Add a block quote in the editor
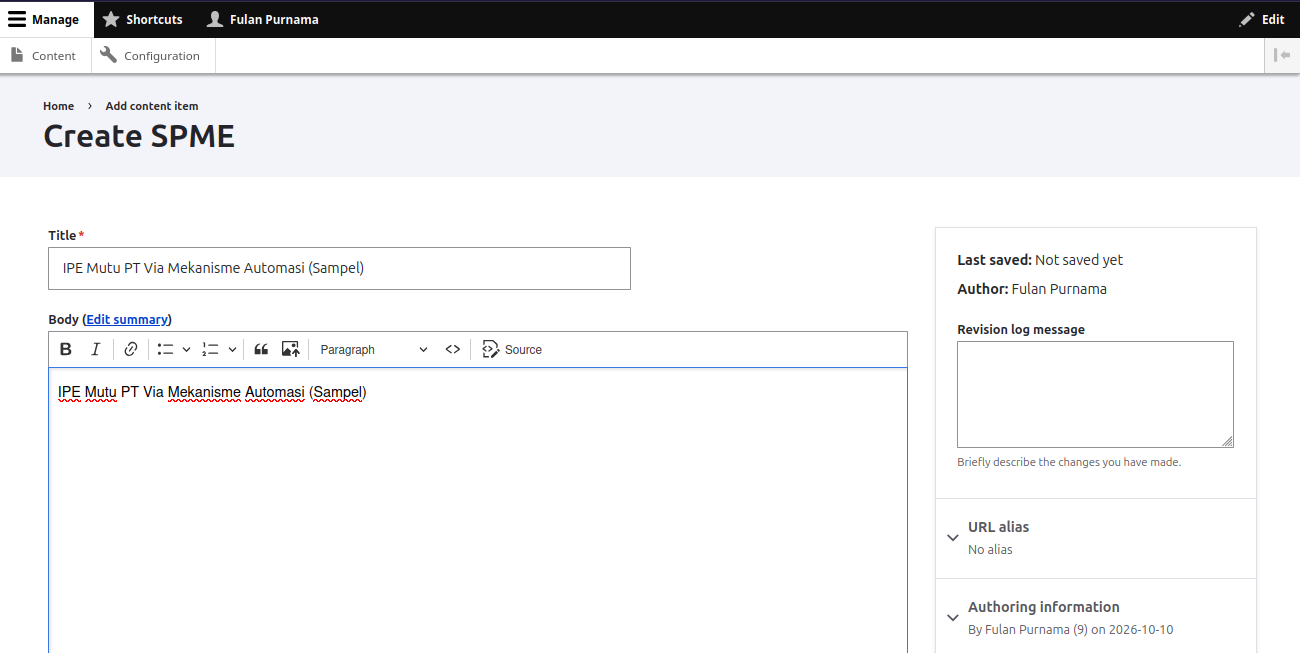 tap(261, 349)
